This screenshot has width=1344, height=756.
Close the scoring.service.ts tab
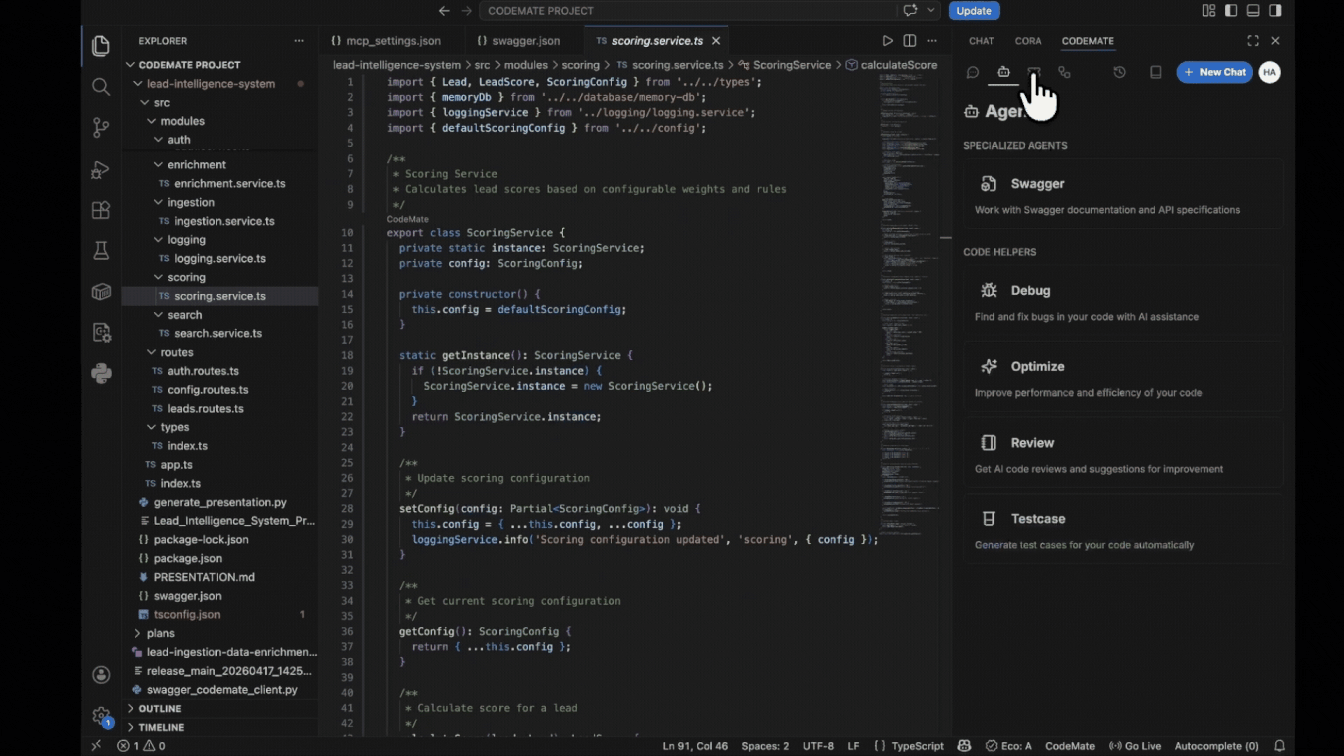pyautogui.click(x=715, y=41)
